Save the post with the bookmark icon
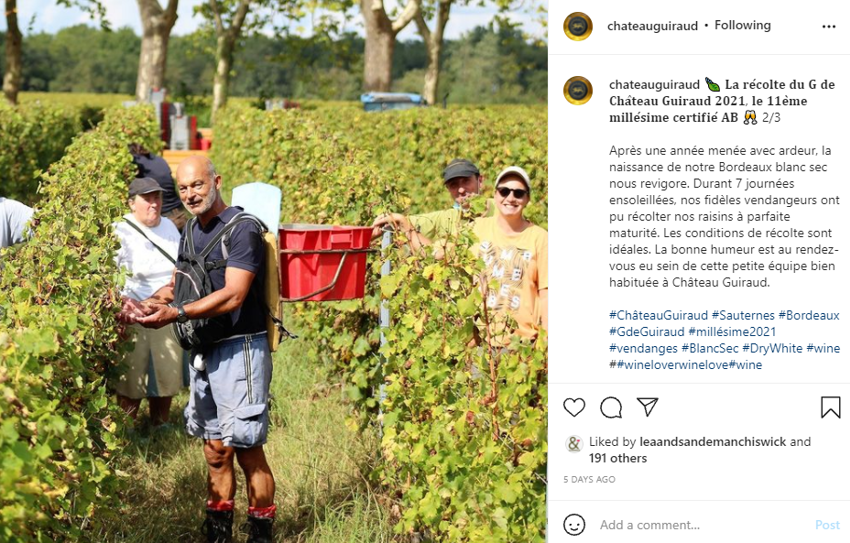 pyautogui.click(x=830, y=408)
